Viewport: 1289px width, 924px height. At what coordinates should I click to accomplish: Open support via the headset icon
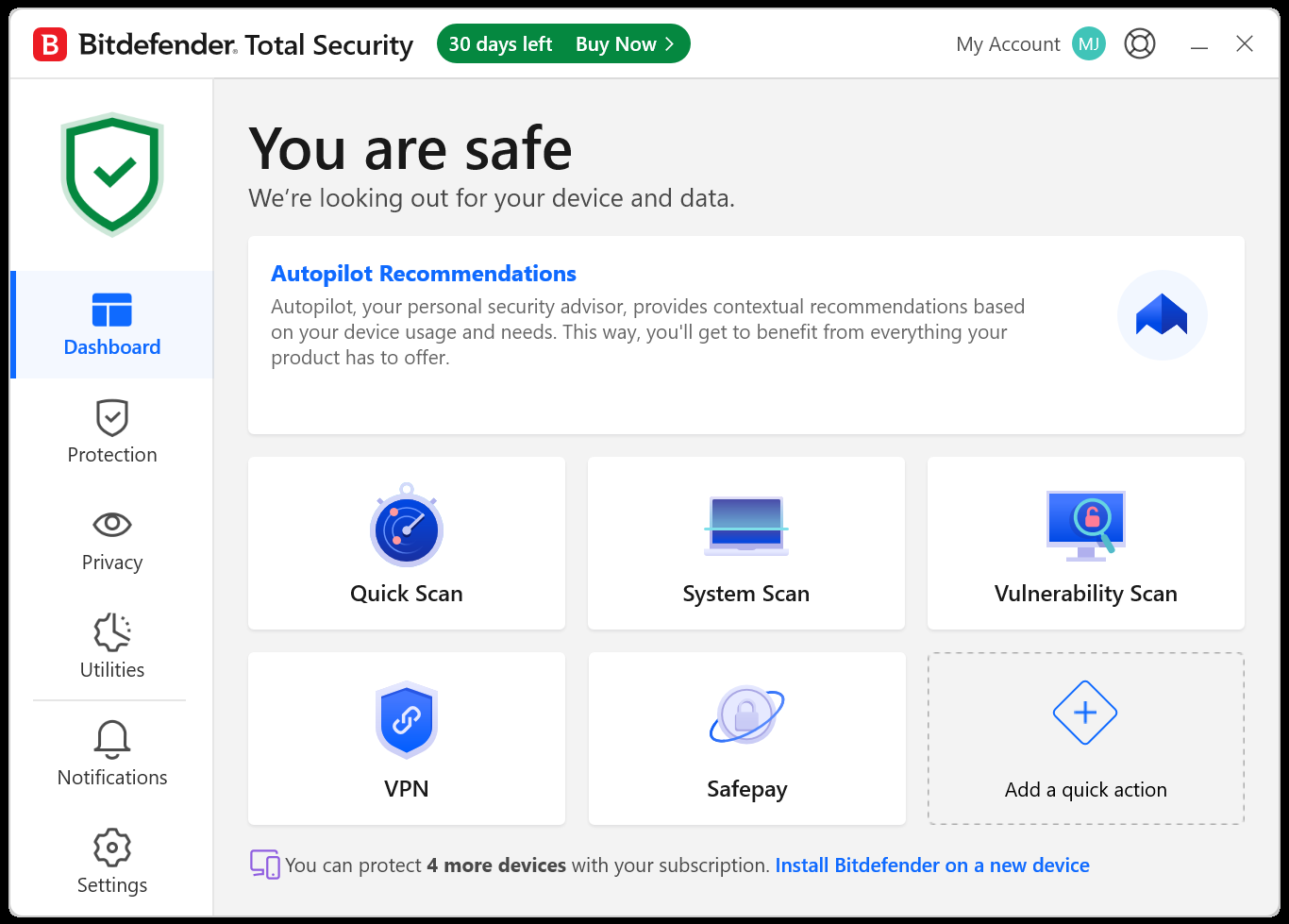(x=1139, y=43)
